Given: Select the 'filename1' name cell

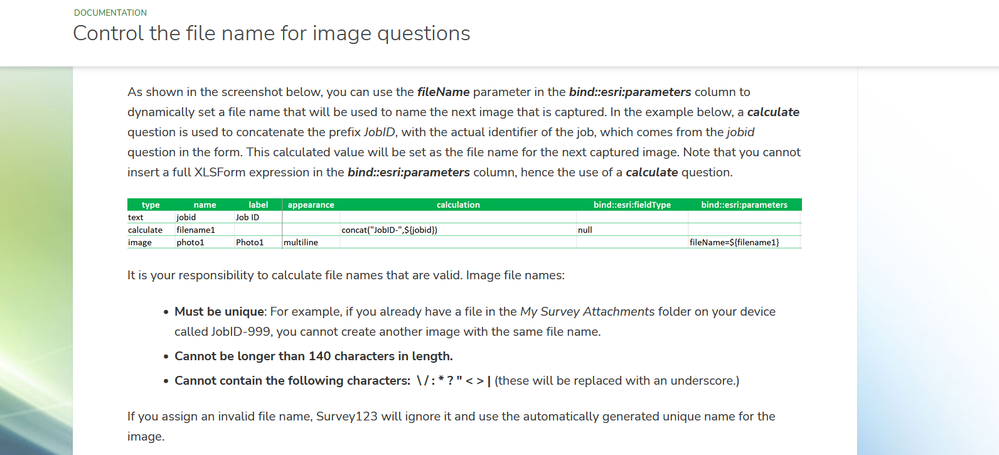Looking at the screenshot, I should 195,230.
